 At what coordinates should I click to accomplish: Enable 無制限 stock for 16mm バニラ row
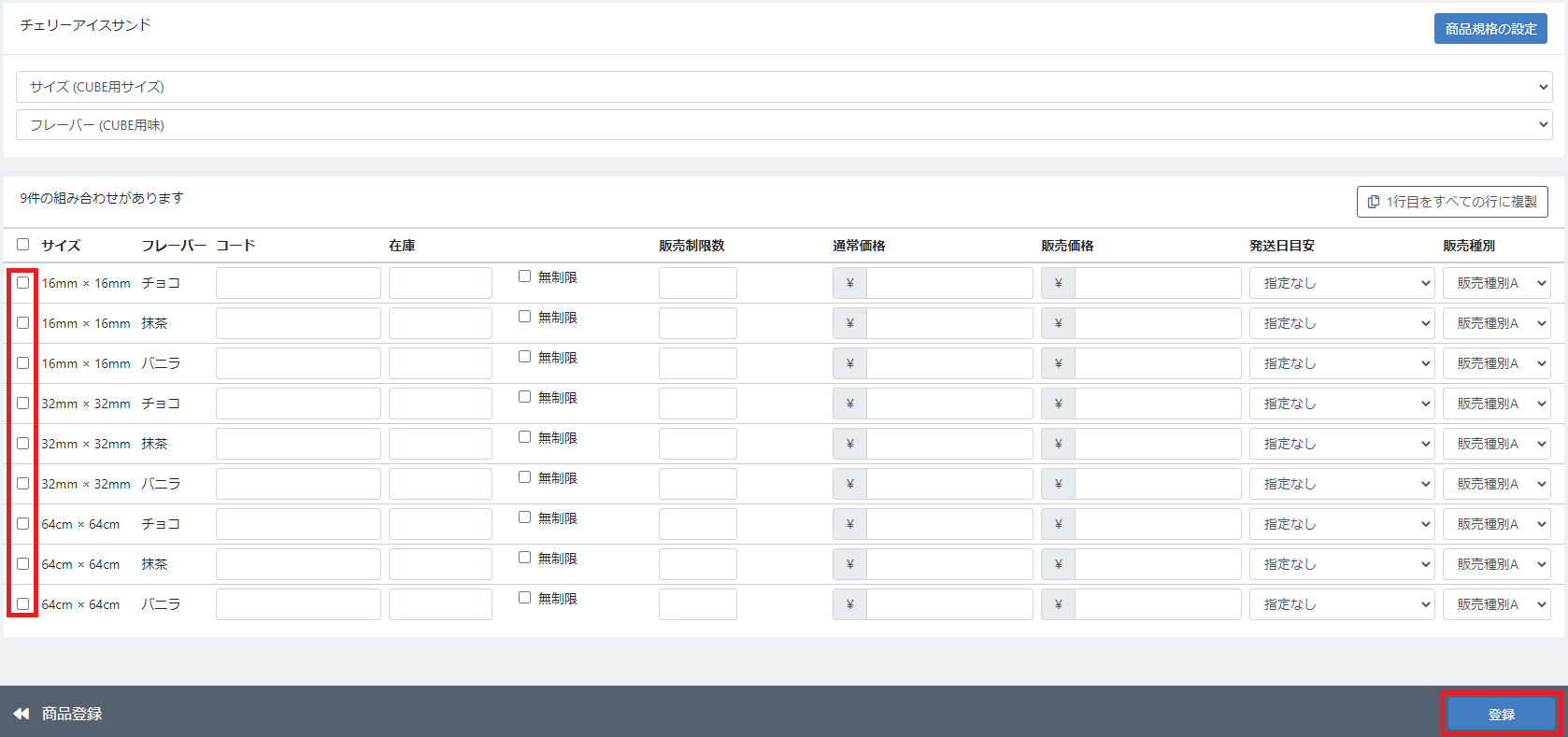[525, 357]
